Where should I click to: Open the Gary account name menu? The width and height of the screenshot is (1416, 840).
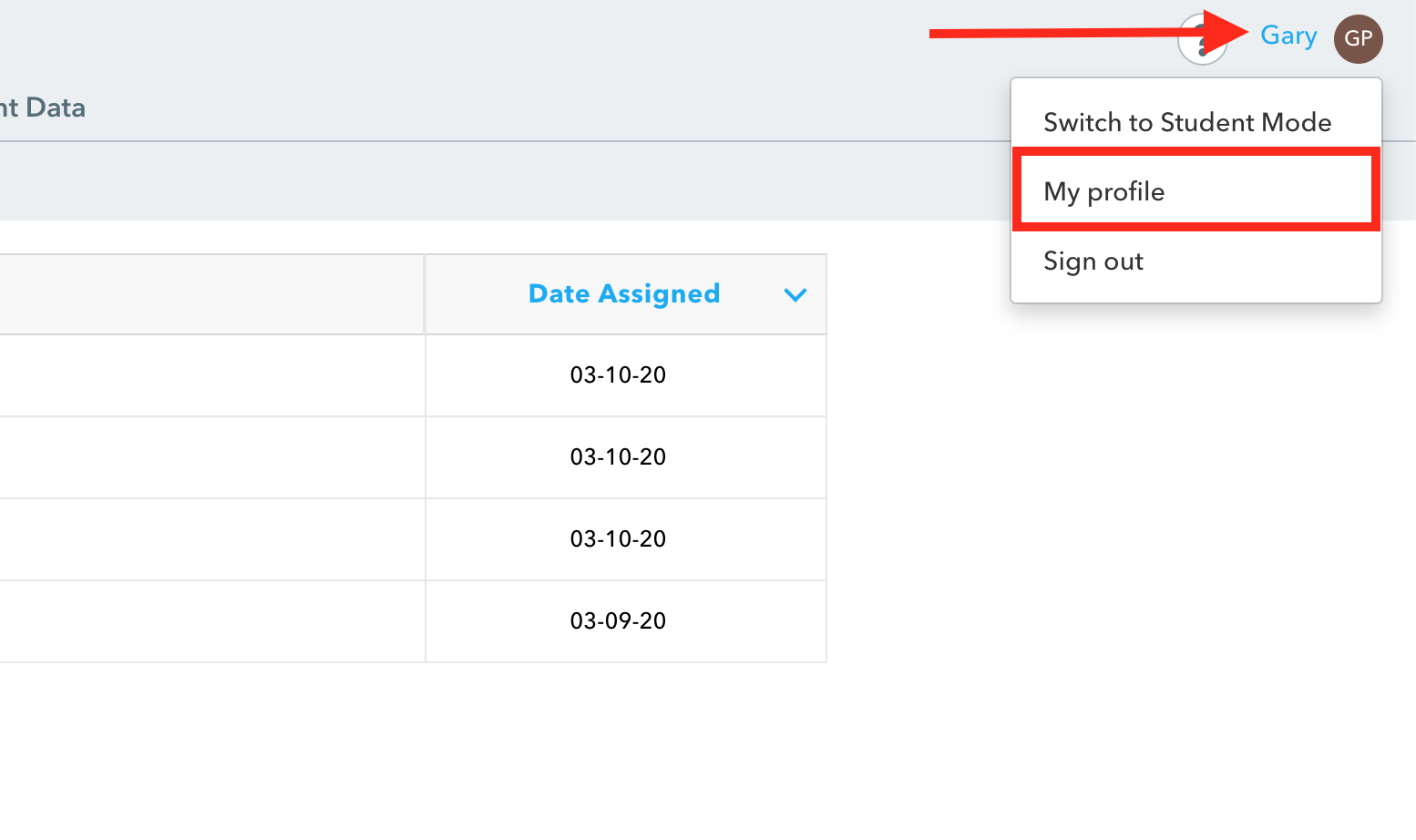click(1288, 36)
